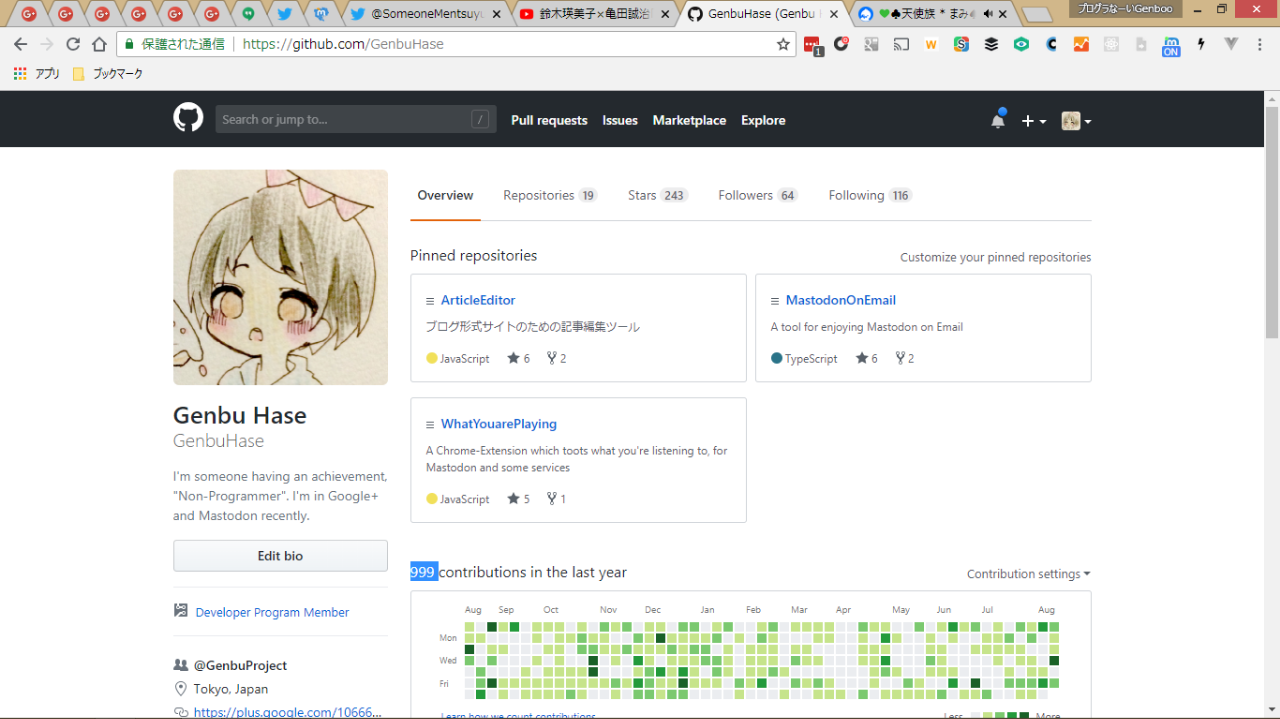Click the GitHub Octocat logo
Viewport: 1280px width, 719px height.
[x=188, y=119]
